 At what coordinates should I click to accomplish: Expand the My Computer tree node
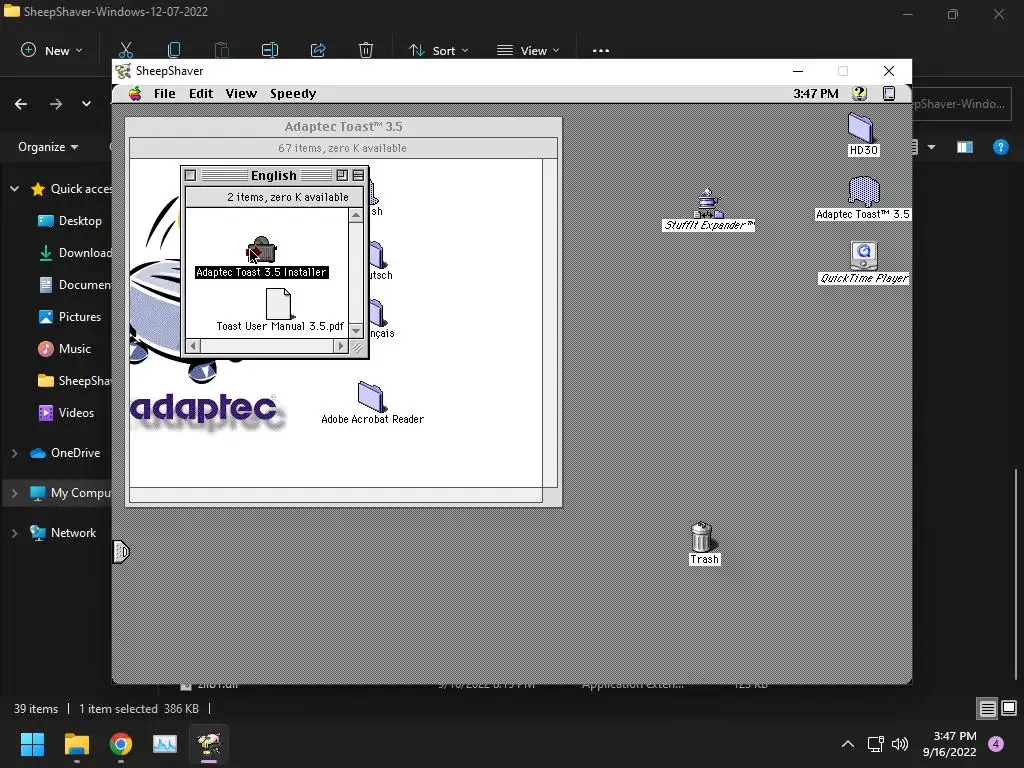pos(14,493)
